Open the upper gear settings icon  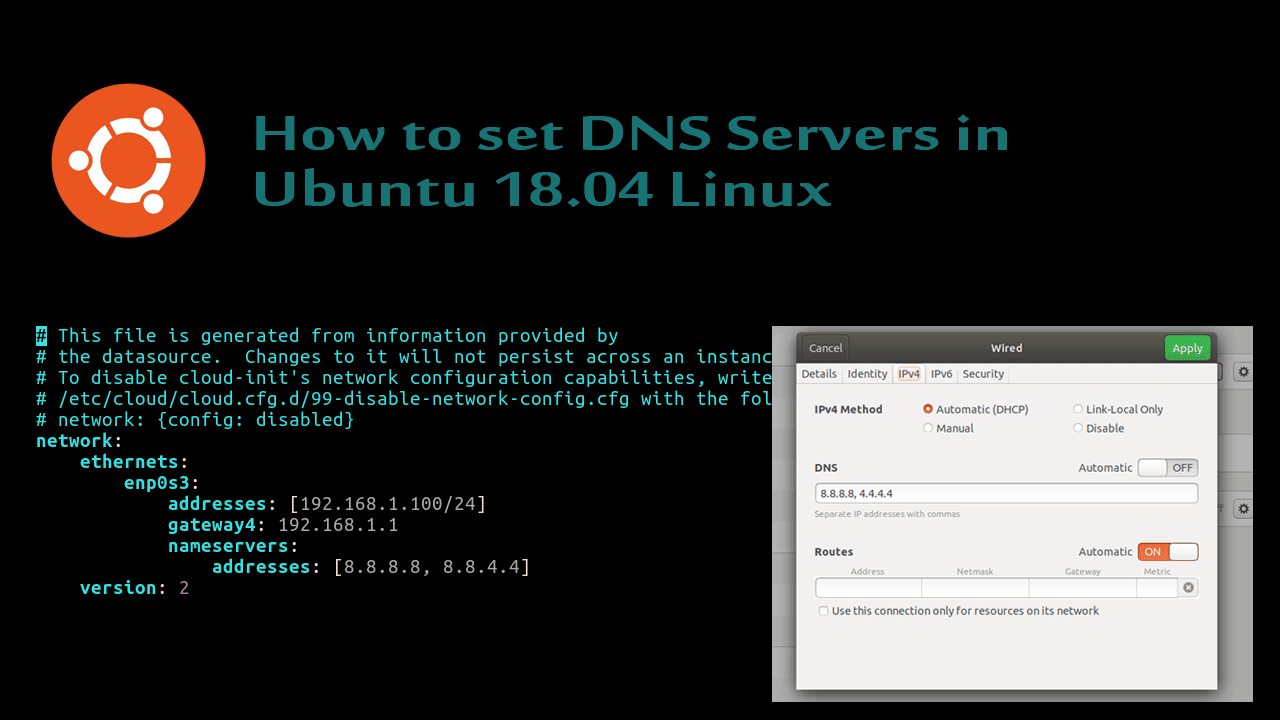click(1243, 372)
